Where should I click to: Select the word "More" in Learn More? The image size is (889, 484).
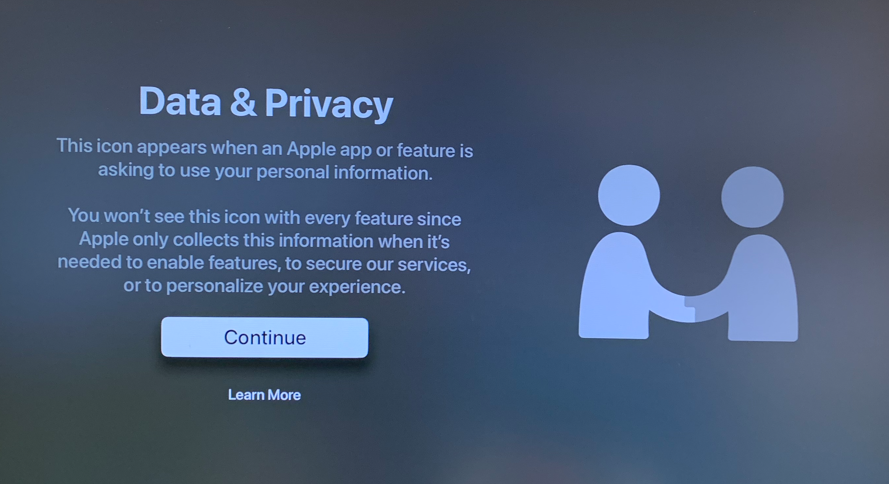282,395
